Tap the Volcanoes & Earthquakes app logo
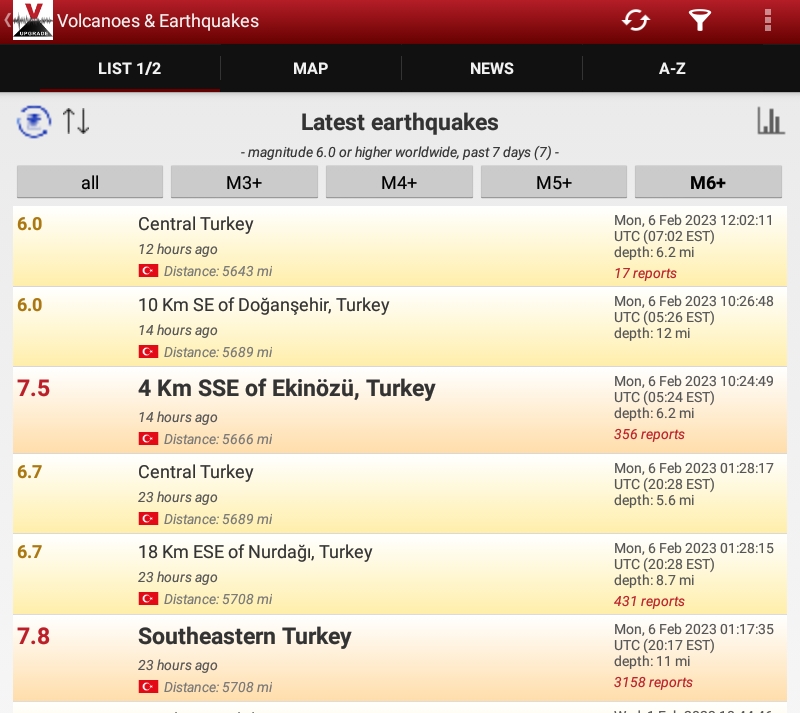The height and width of the screenshot is (713, 800). pyautogui.click(x=32, y=21)
